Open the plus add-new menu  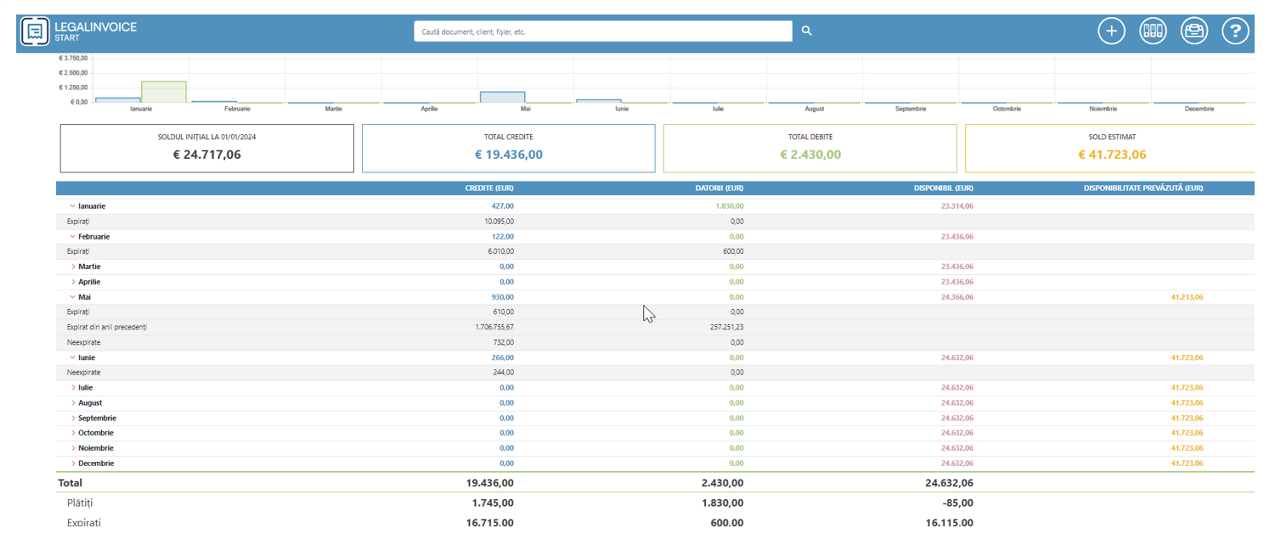(x=1111, y=31)
